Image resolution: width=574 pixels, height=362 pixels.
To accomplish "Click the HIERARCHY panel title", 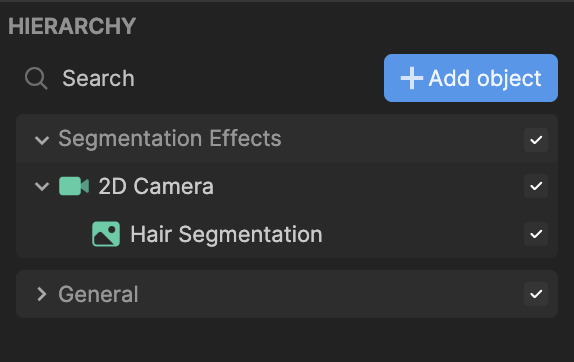I will click(x=72, y=26).
